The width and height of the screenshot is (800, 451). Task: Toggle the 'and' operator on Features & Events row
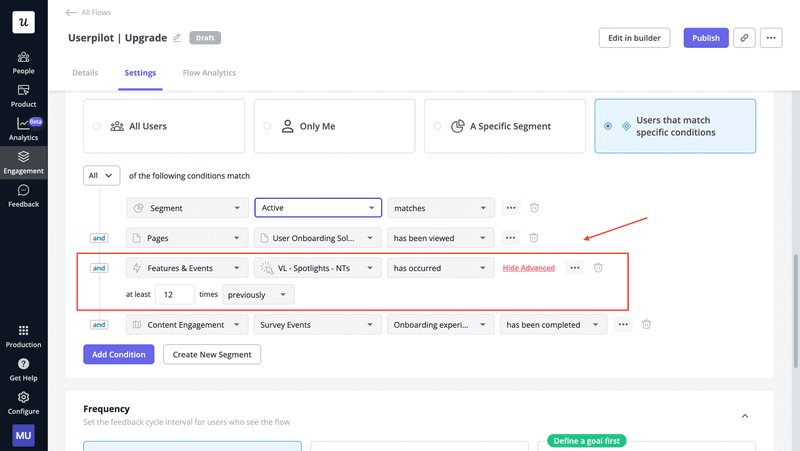point(99,268)
